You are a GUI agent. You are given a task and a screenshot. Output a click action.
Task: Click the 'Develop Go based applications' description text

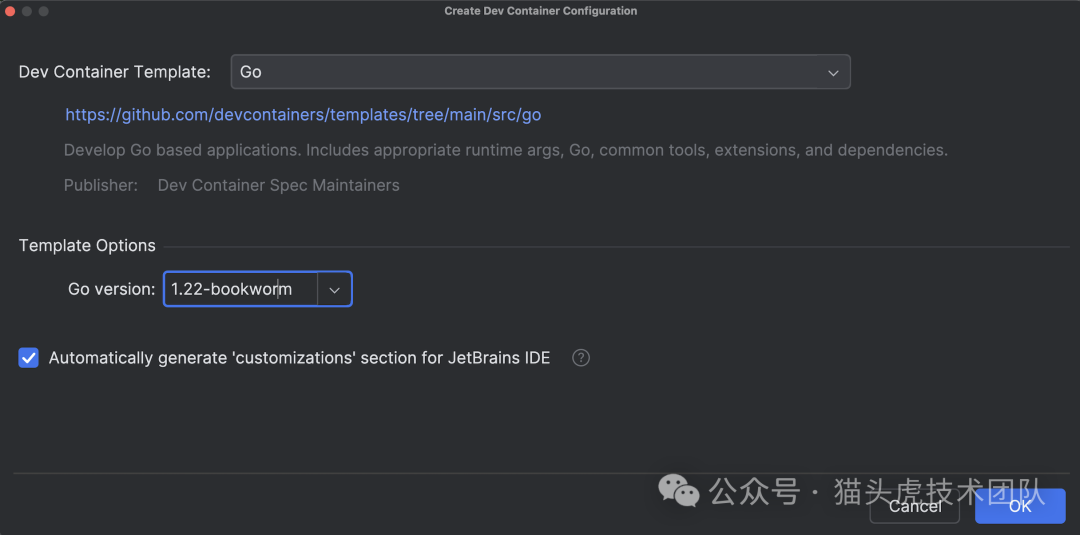[505, 150]
